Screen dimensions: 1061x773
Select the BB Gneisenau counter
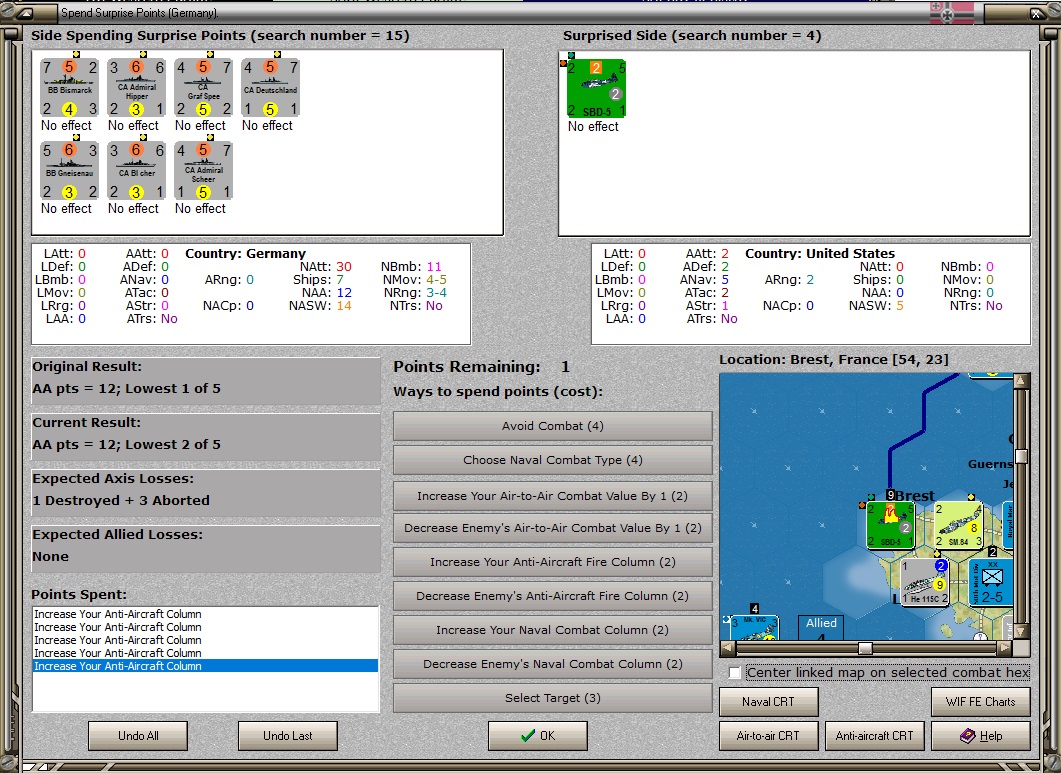67,168
